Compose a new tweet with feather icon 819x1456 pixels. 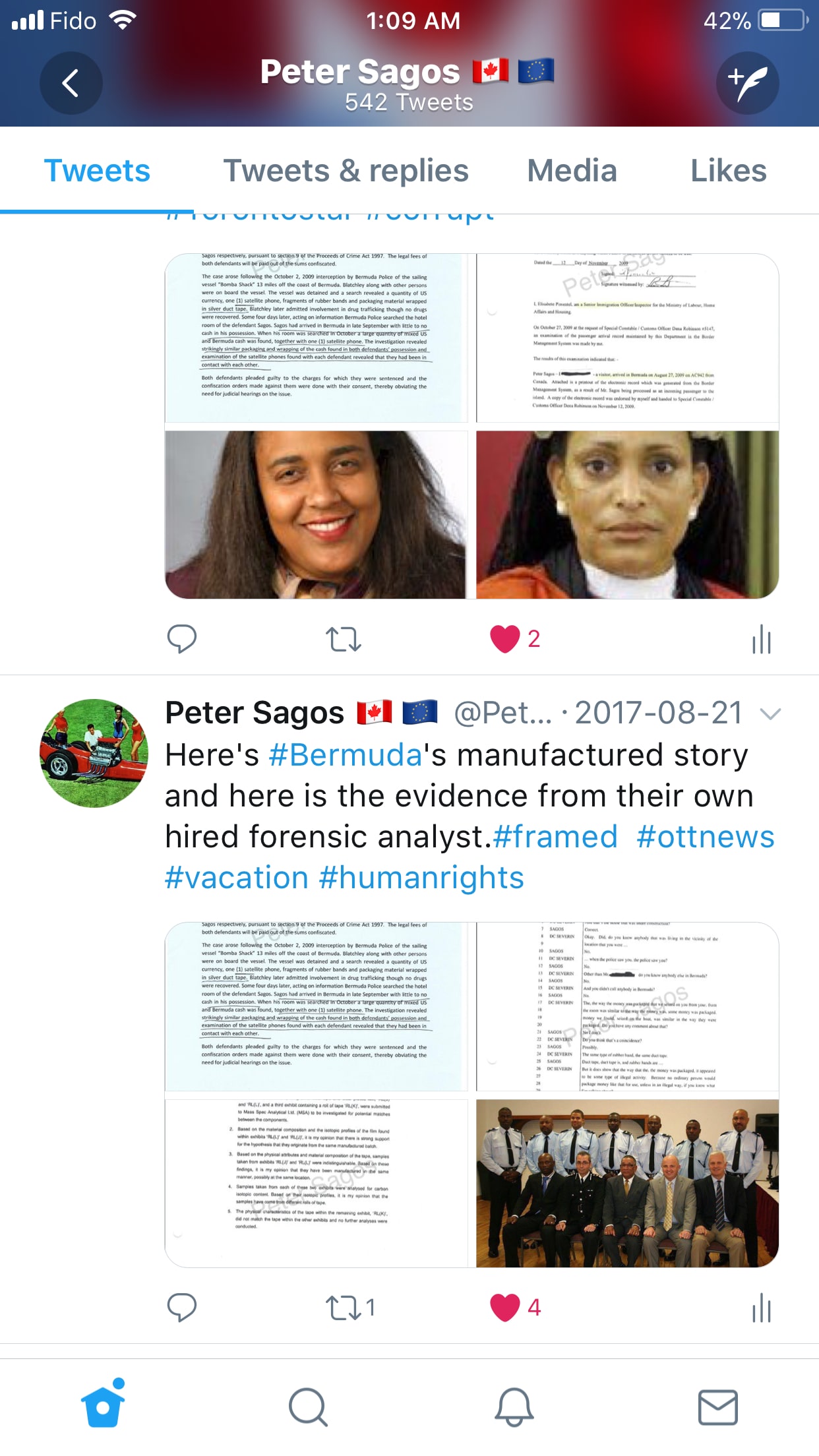[x=748, y=83]
